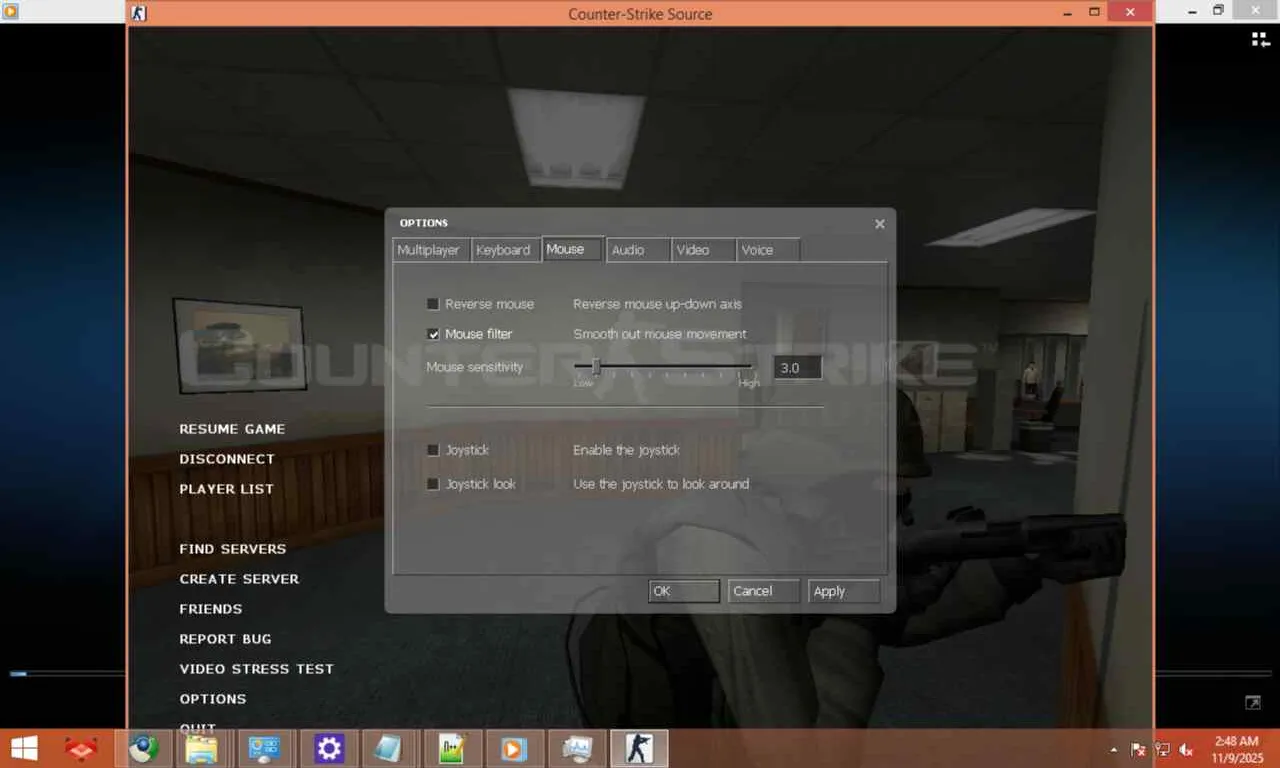Click the "Smooth out mouse movement" text
The width and height of the screenshot is (1280, 768).
(x=660, y=334)
